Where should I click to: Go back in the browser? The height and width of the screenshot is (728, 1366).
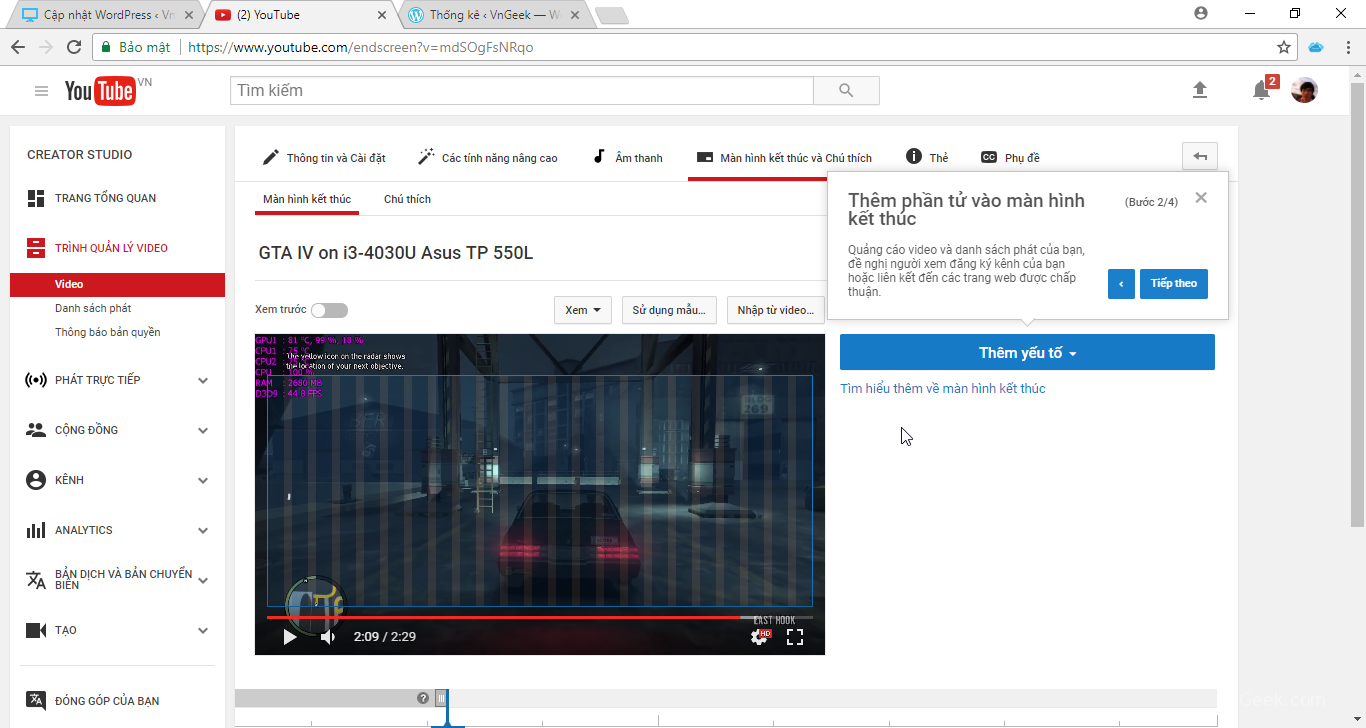click(18, 47)
